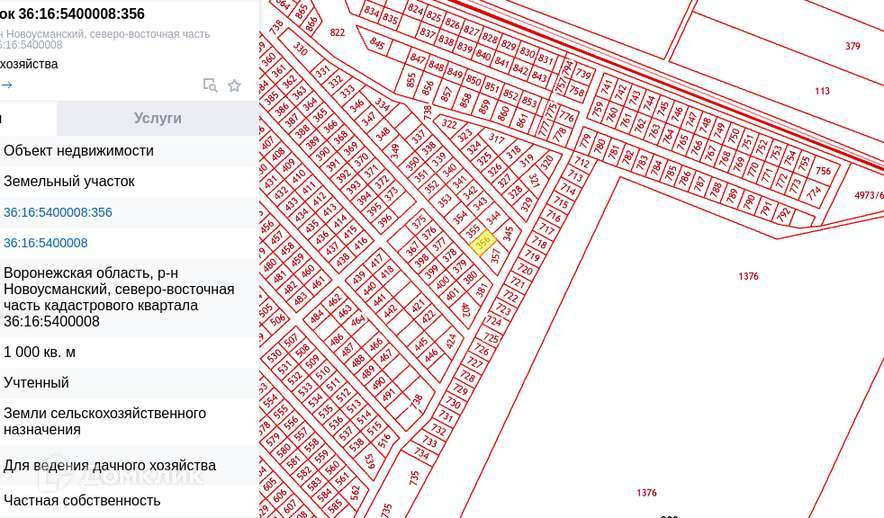
Task: Click the gray subtitle address under title
Action: point(105,39)
